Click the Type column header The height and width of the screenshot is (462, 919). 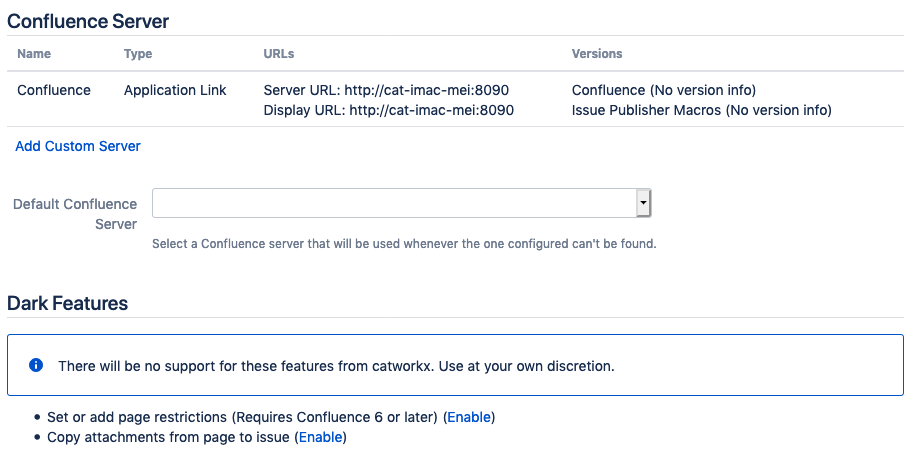[x=138, y=53]
